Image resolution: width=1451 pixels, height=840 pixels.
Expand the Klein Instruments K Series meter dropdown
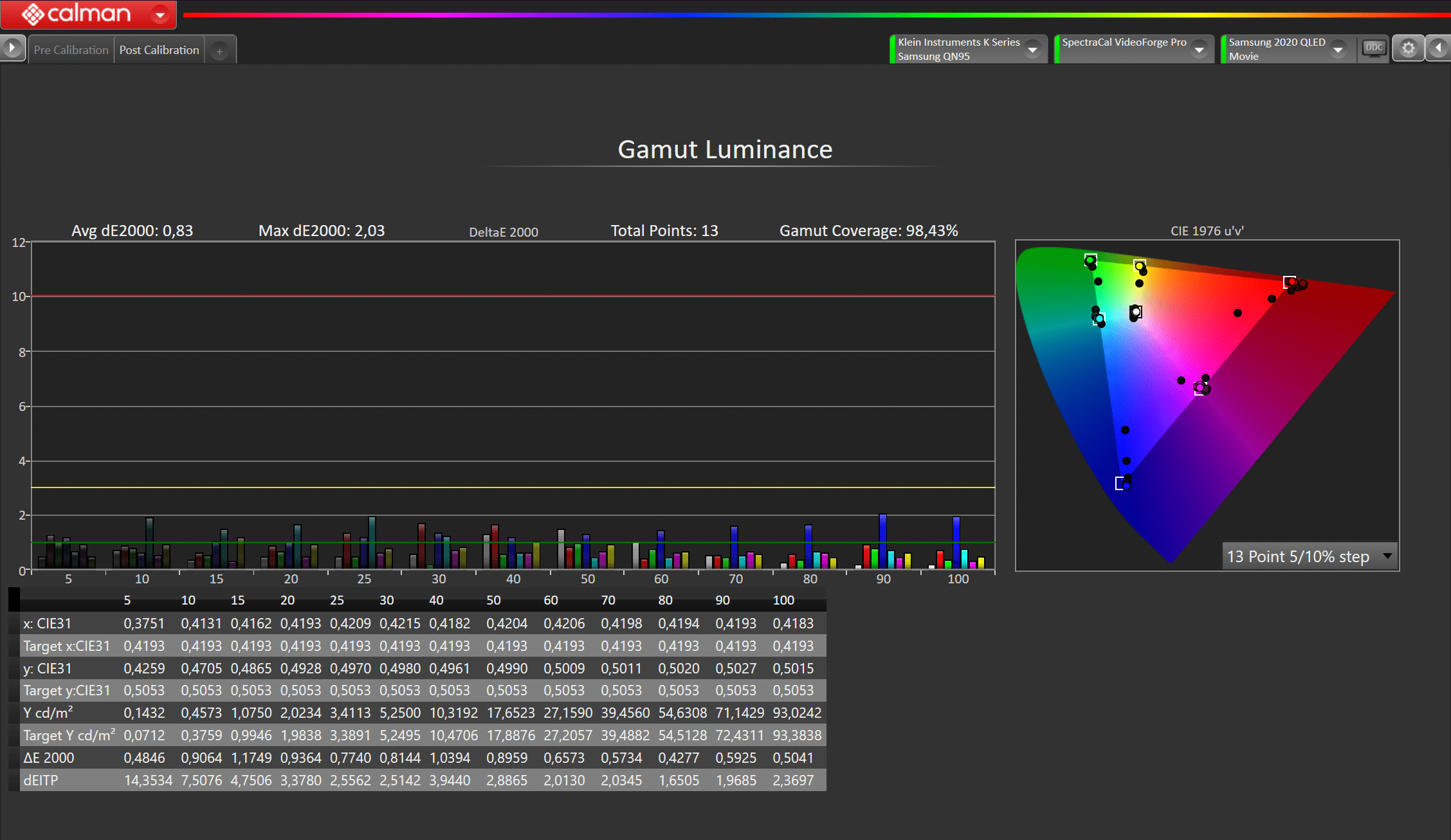(x=1033, y=50)
